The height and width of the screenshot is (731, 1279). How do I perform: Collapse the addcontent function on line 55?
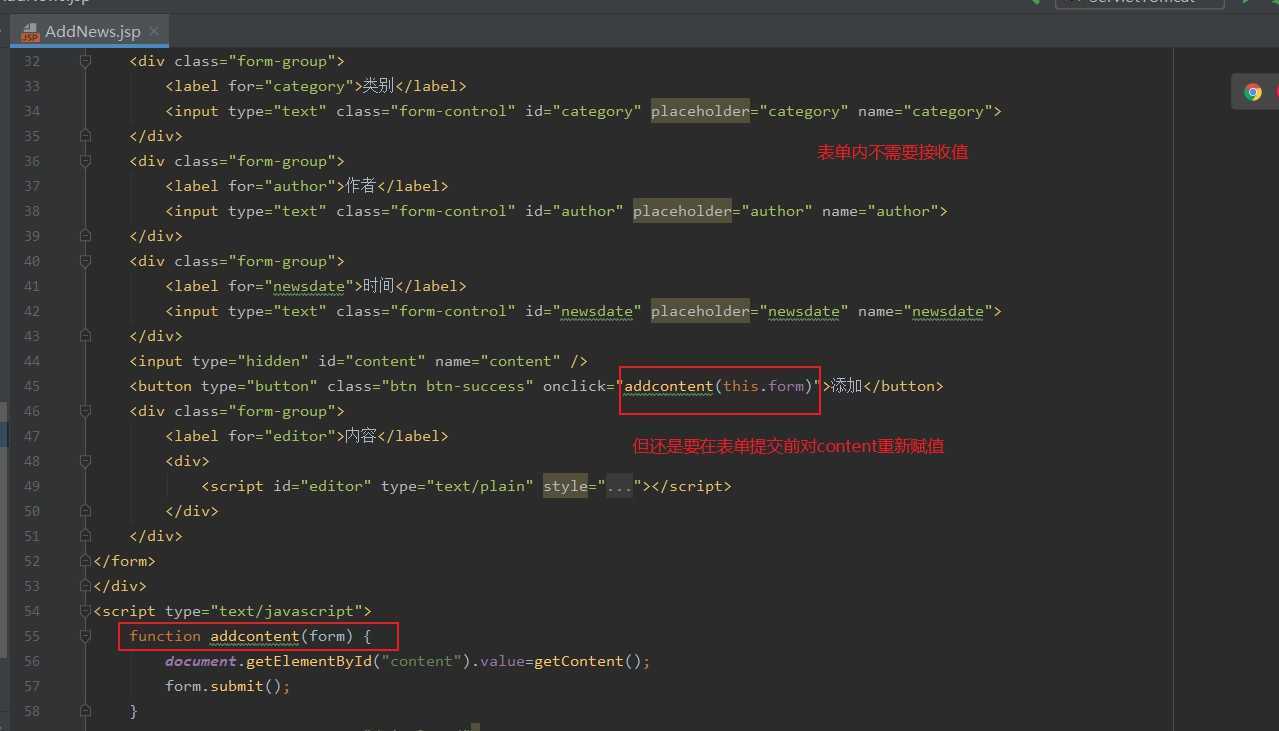tap(85, 636)
